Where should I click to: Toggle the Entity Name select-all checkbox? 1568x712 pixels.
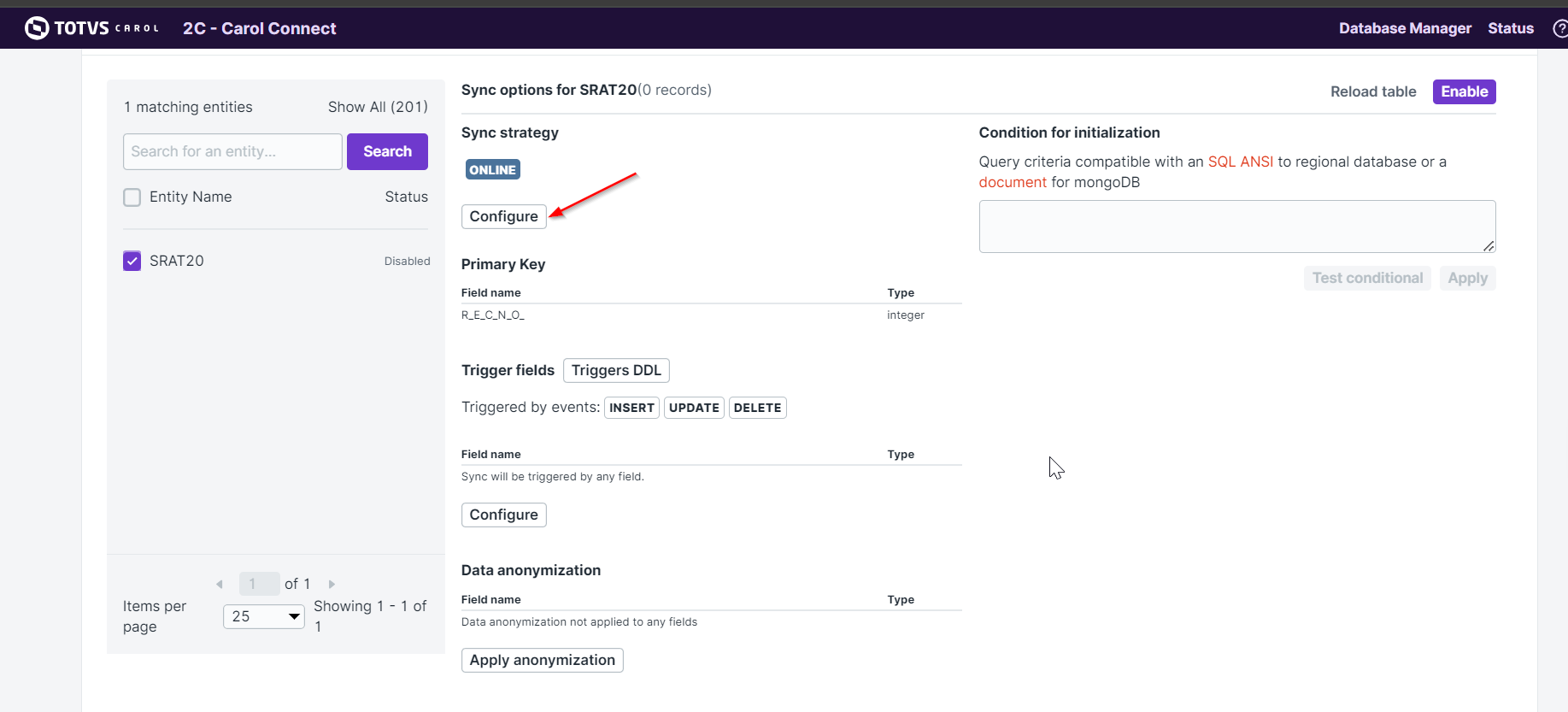pos(132,197)
